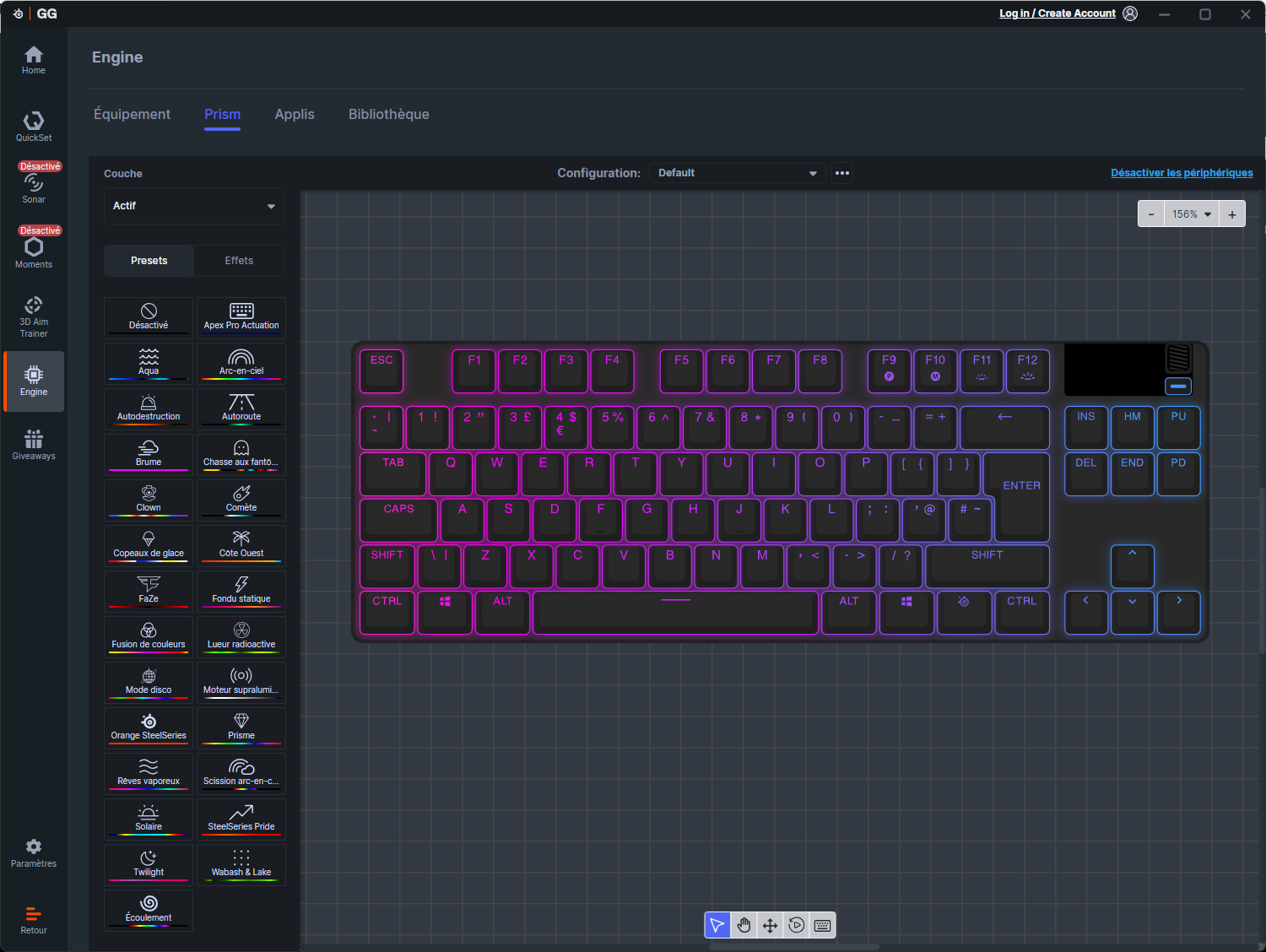
Task: Apply the Mode disco preset
Action: point(149,682)
